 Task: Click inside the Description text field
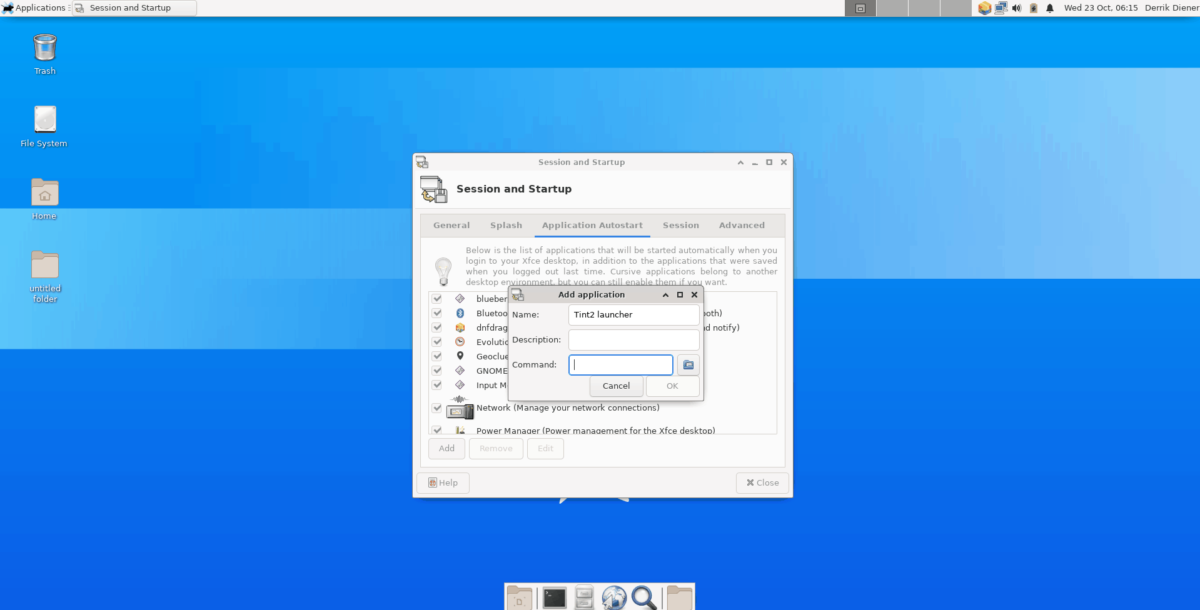coord(633,339)
